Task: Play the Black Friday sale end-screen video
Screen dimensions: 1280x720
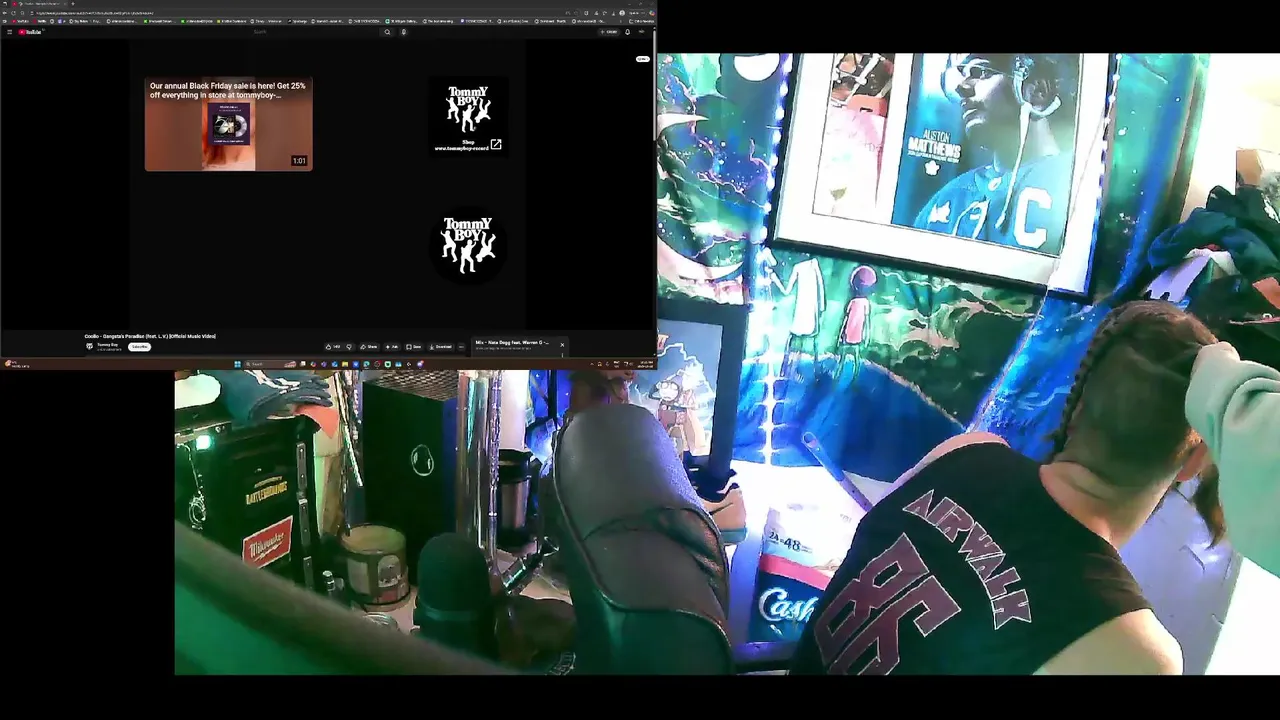Action: 228,124
